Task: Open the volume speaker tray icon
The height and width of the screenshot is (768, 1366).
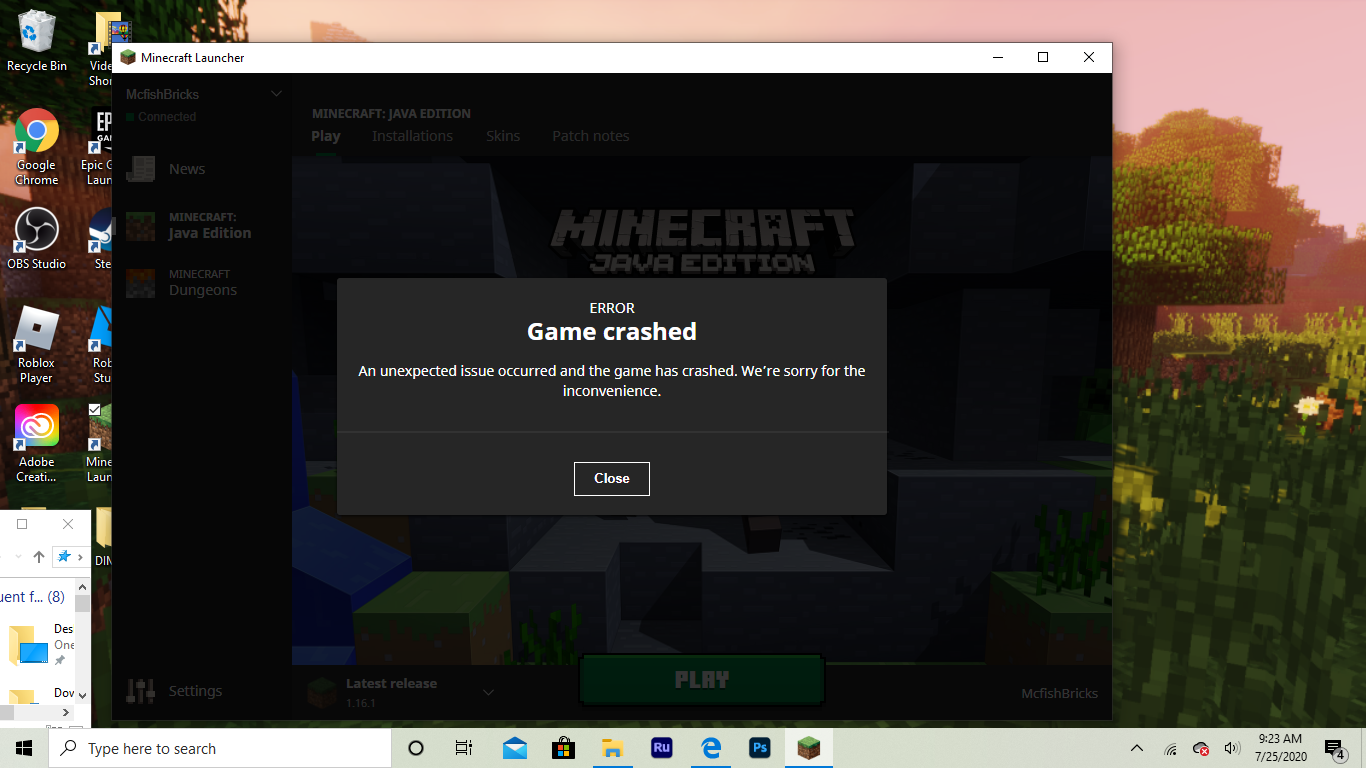Action: coord(1232,748)
